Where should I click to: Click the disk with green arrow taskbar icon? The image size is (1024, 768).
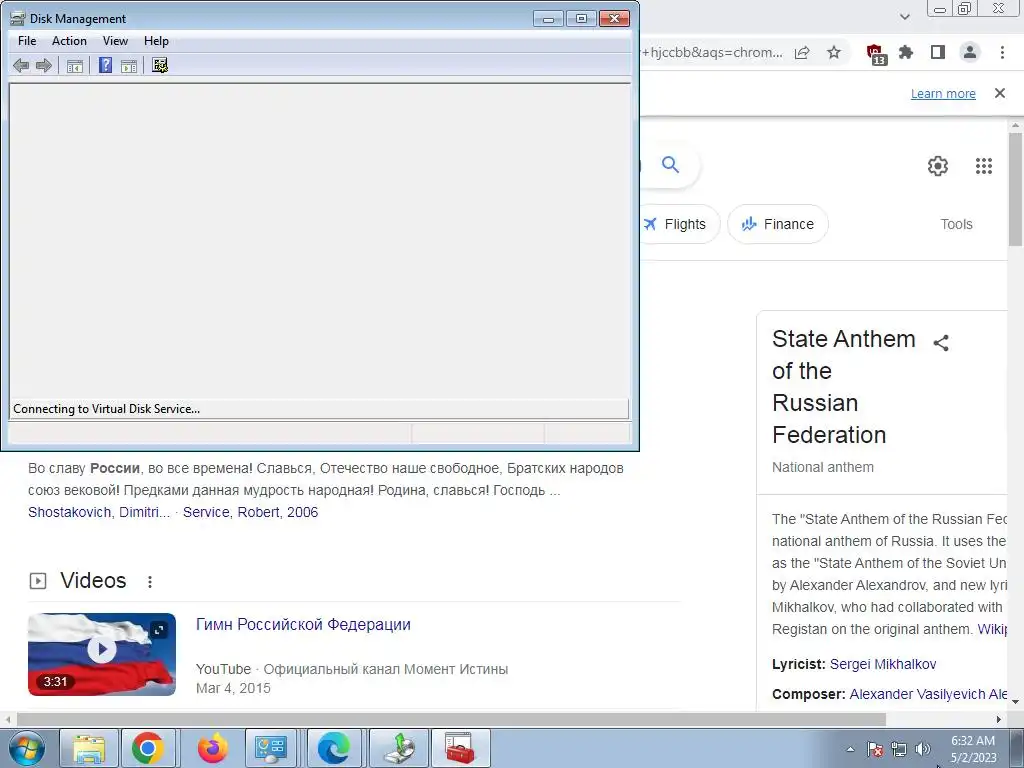[x=398, y=748]
